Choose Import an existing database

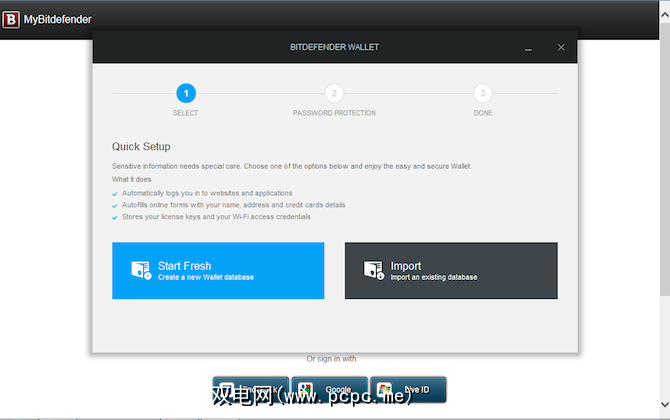[451, 270]
